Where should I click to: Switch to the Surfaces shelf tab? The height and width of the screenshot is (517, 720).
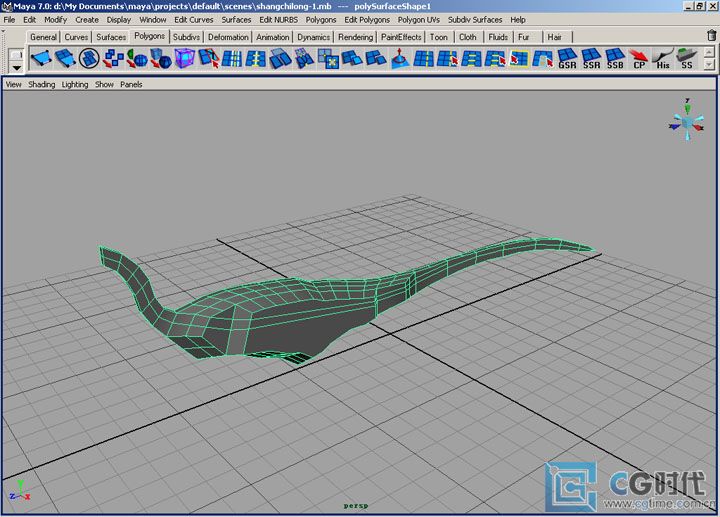point(111,37)
